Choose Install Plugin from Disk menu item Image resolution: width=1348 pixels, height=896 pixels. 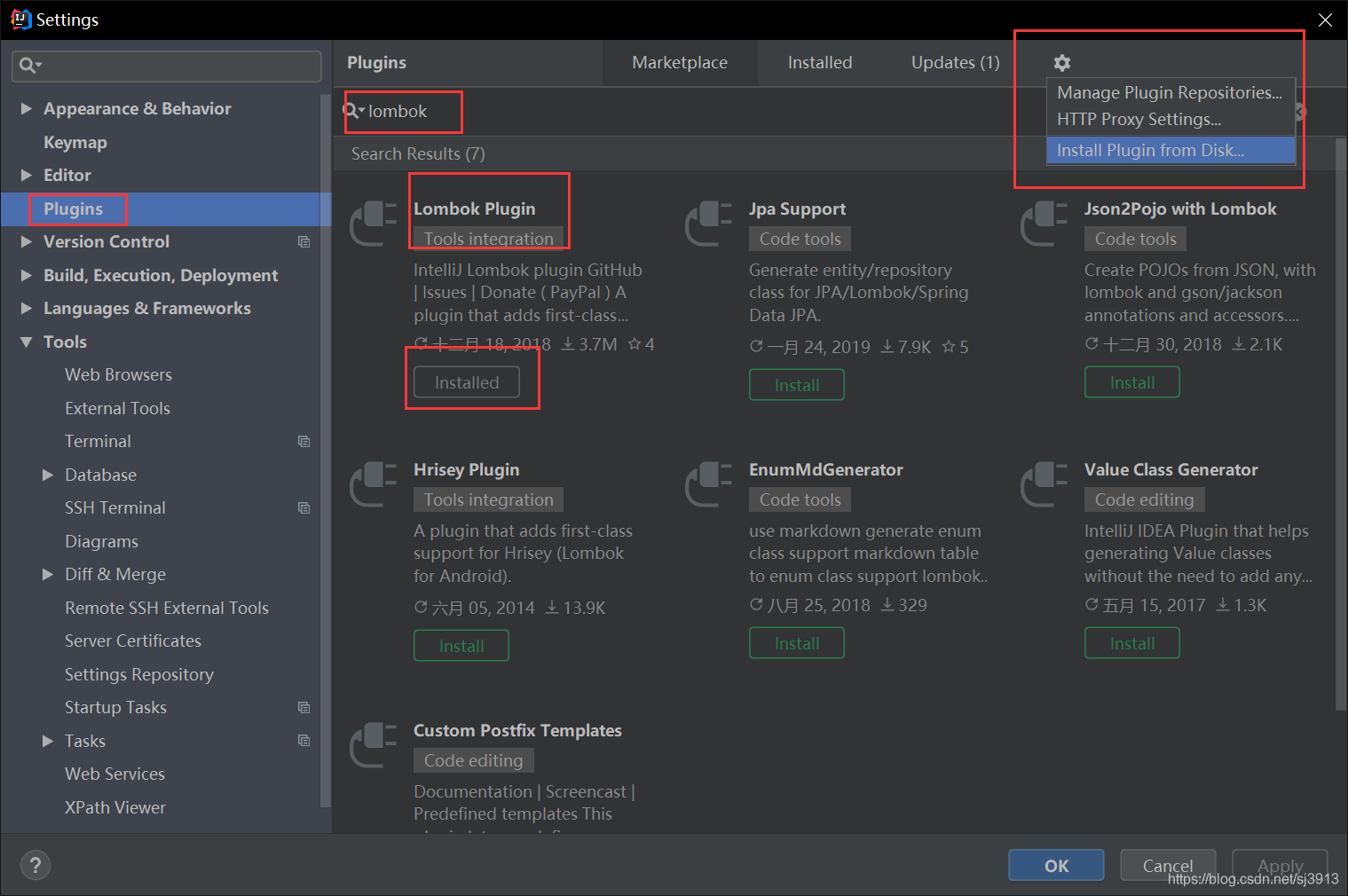pos(1170,150)
